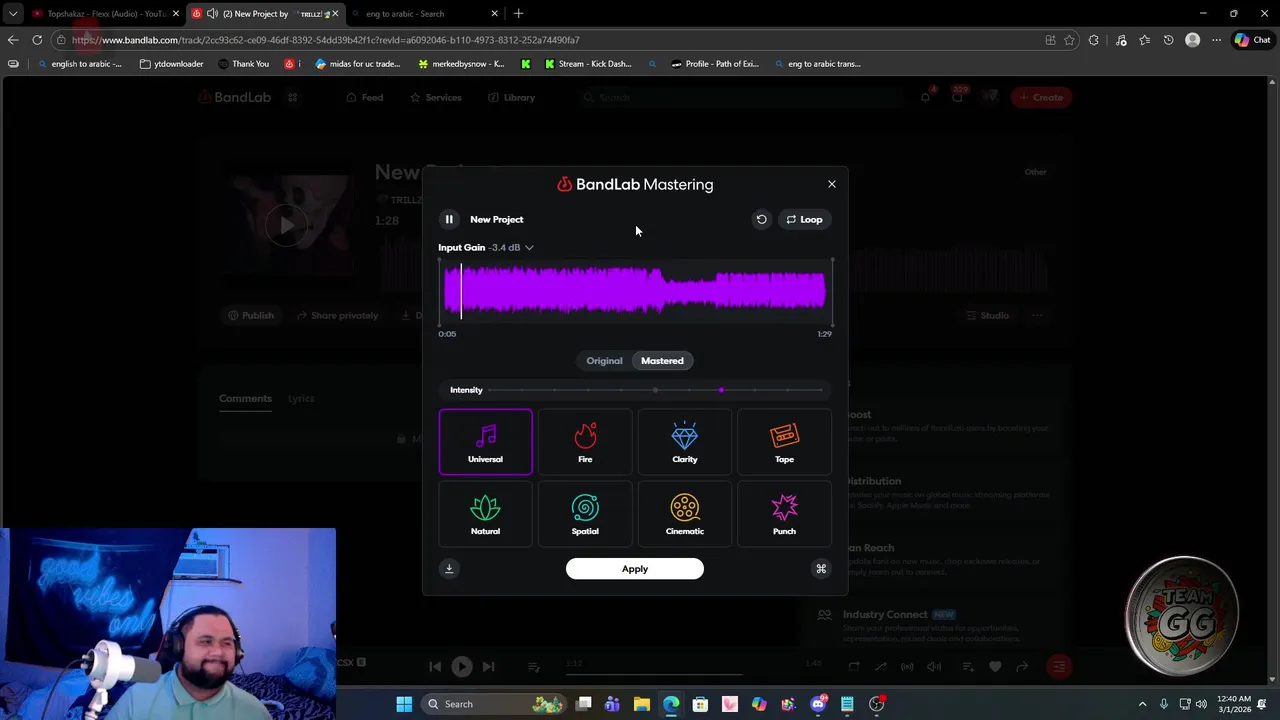Open the Comments tab

tap(245, 398)
